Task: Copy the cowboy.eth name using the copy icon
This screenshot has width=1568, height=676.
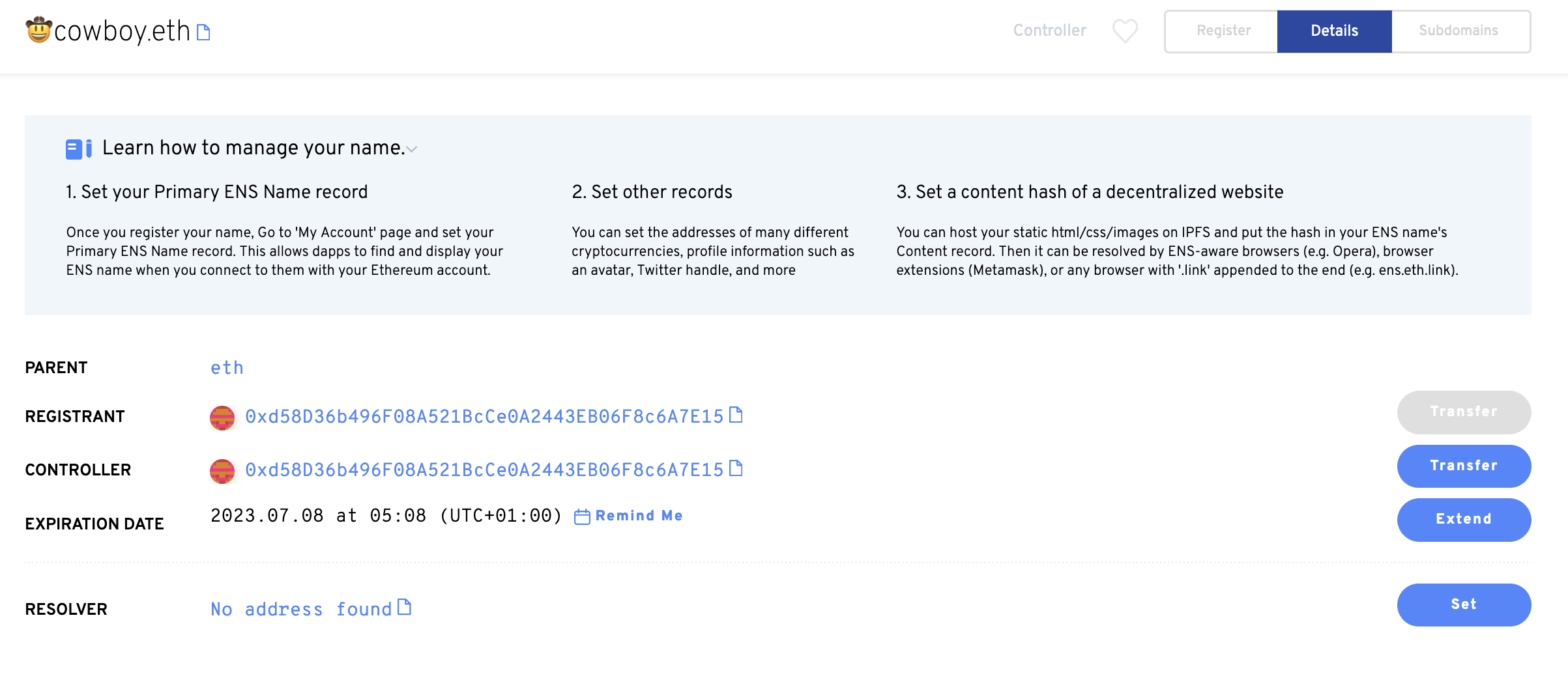Action: coord(203,31)
